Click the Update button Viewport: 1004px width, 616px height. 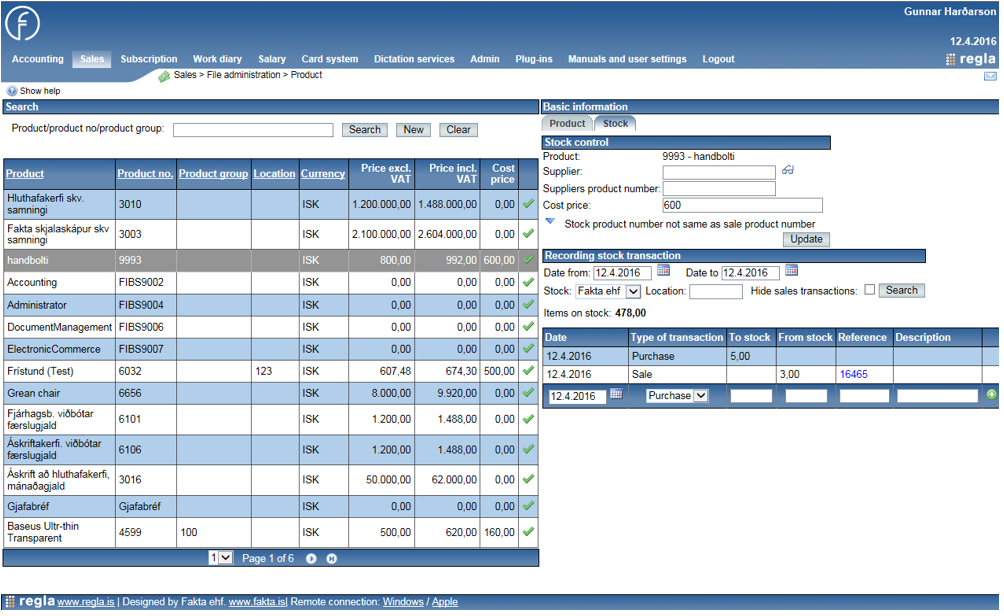(x=806, y=239)
